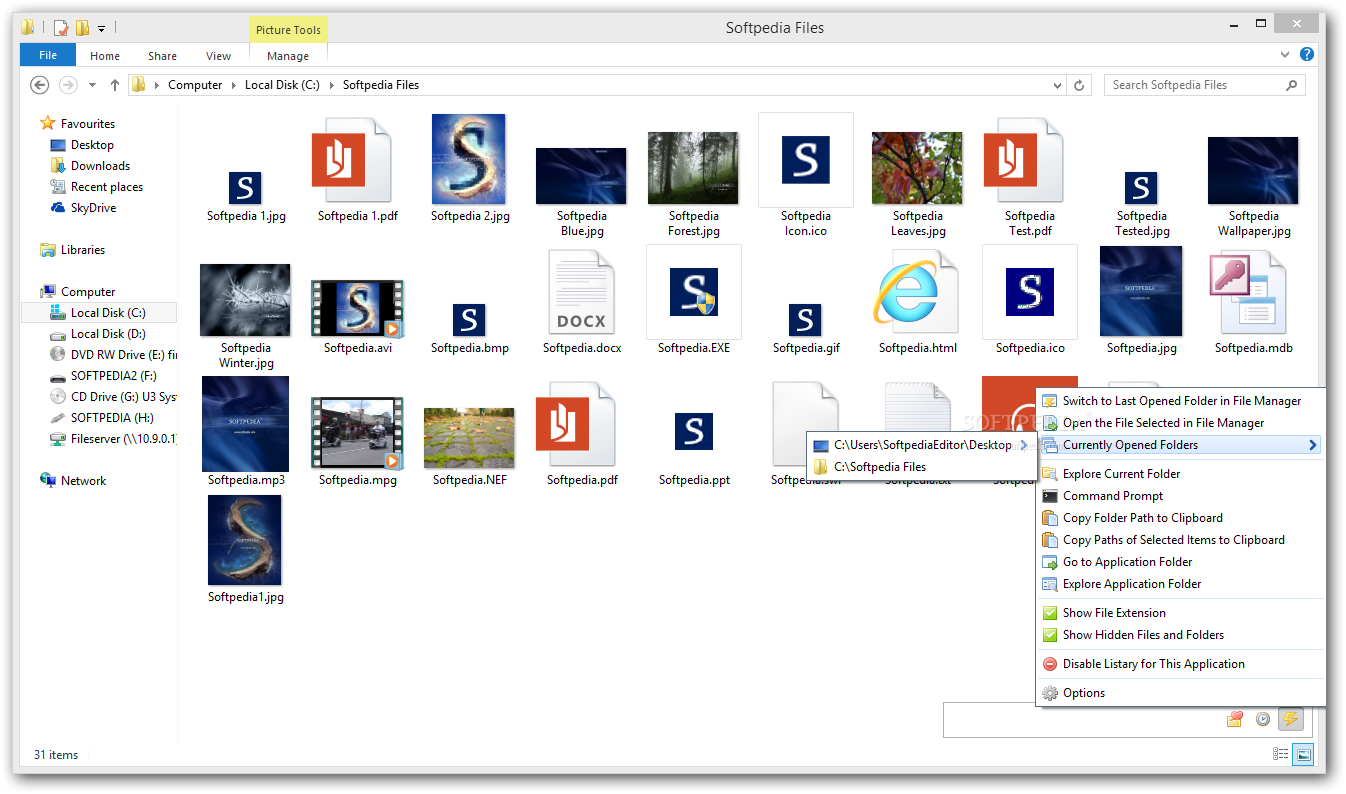Open address bar history dropdown
Image resolution: width=1346 pixels, height=794 pixels.
pos(1058,85)
